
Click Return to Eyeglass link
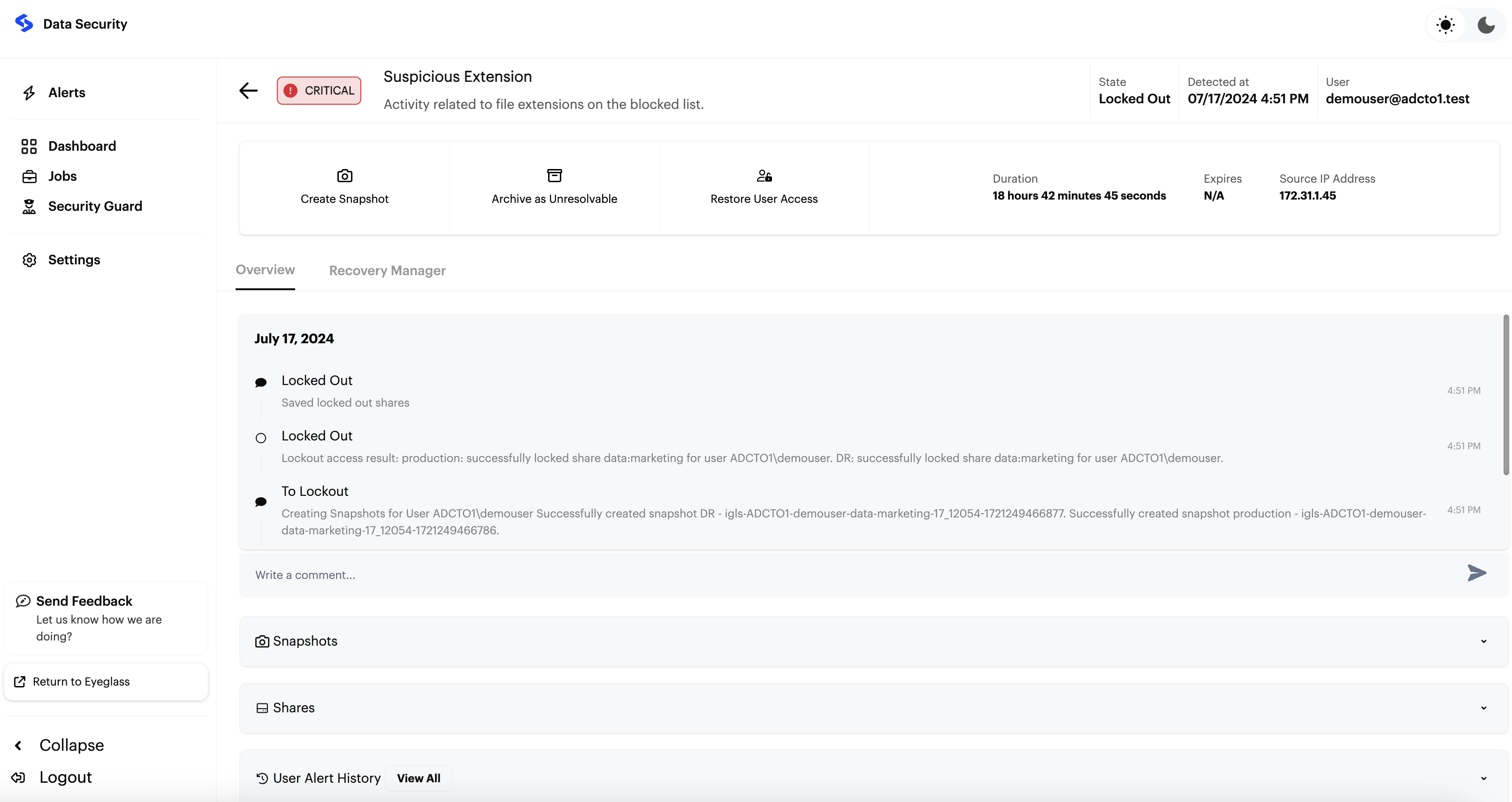pos(81,682)
